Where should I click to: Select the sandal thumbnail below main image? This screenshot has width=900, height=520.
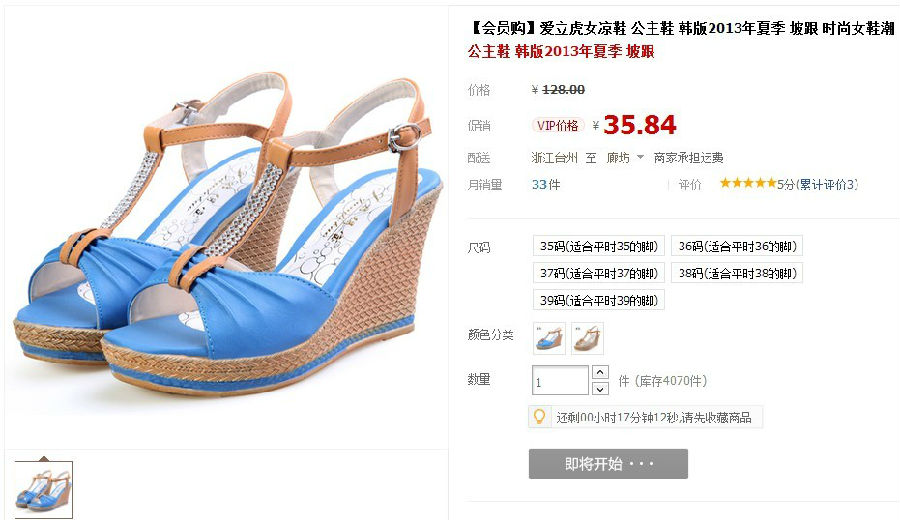44,490
